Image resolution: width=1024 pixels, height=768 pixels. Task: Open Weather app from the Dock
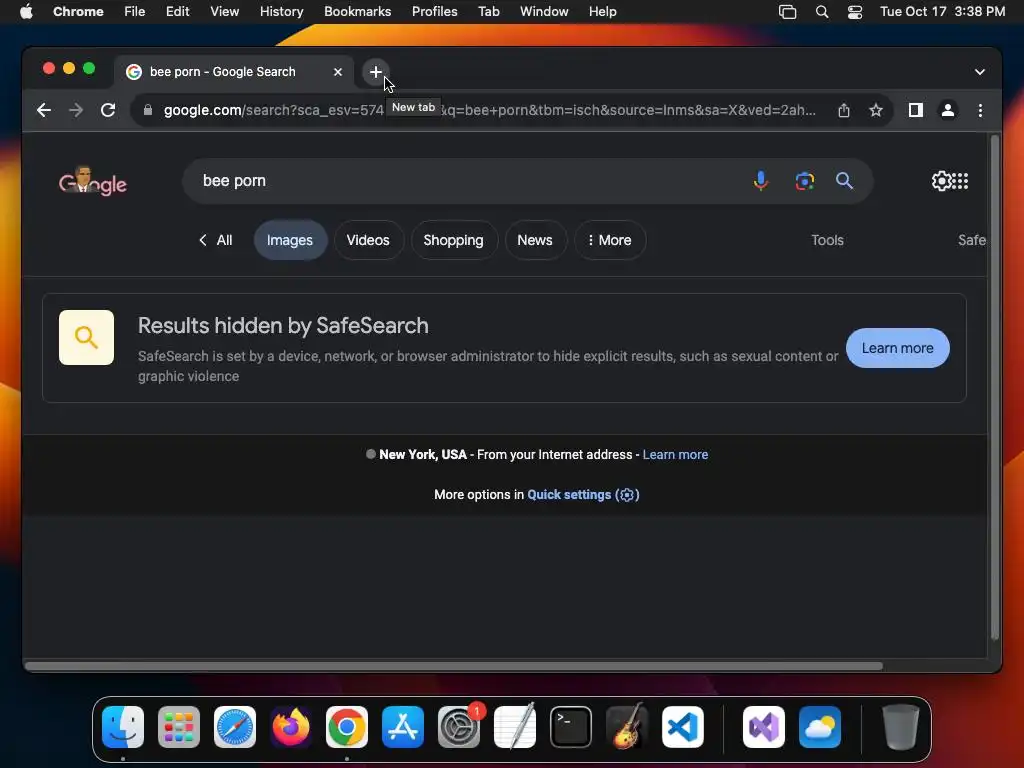pos(820,727)
